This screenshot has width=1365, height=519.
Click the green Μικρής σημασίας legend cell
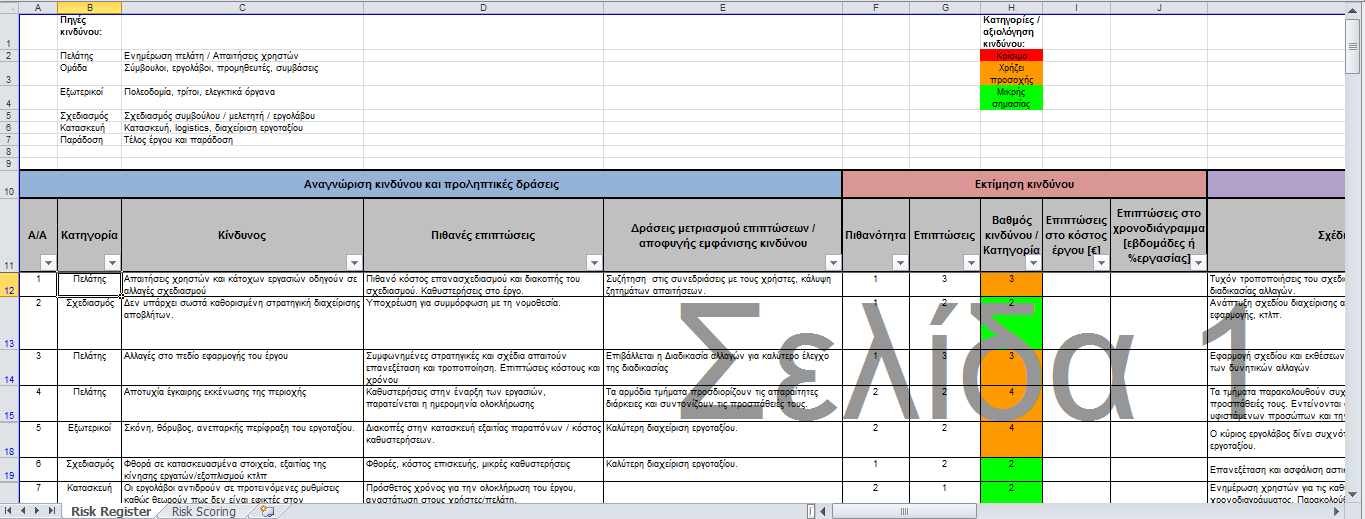click(x=1011, y=98)
